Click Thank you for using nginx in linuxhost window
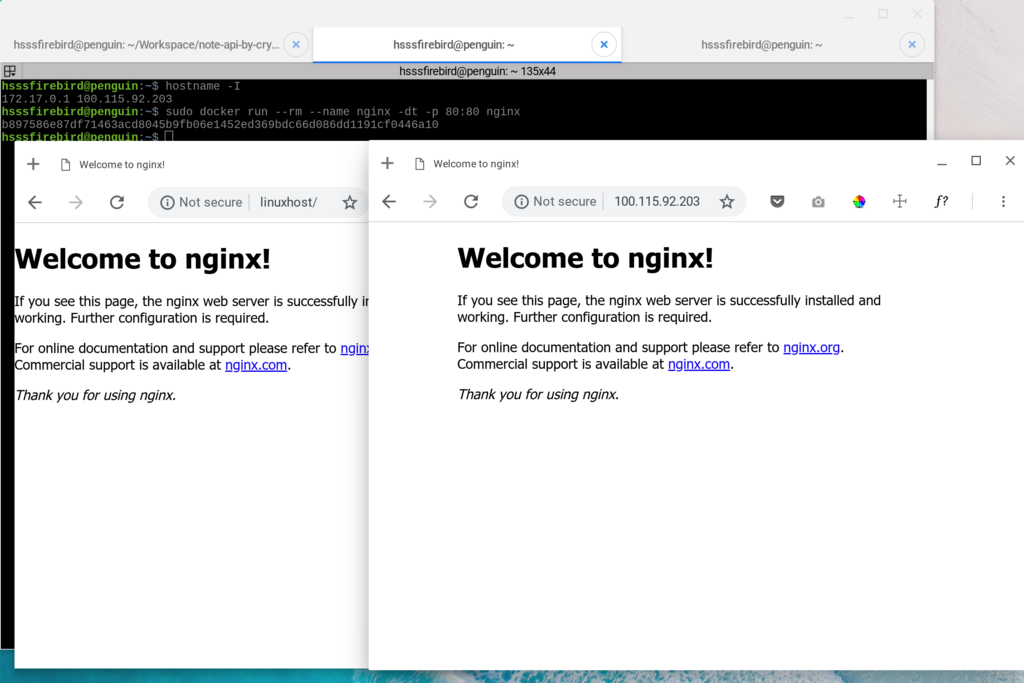The width and height of the screenshot is (1024, 683). (95, 395)
